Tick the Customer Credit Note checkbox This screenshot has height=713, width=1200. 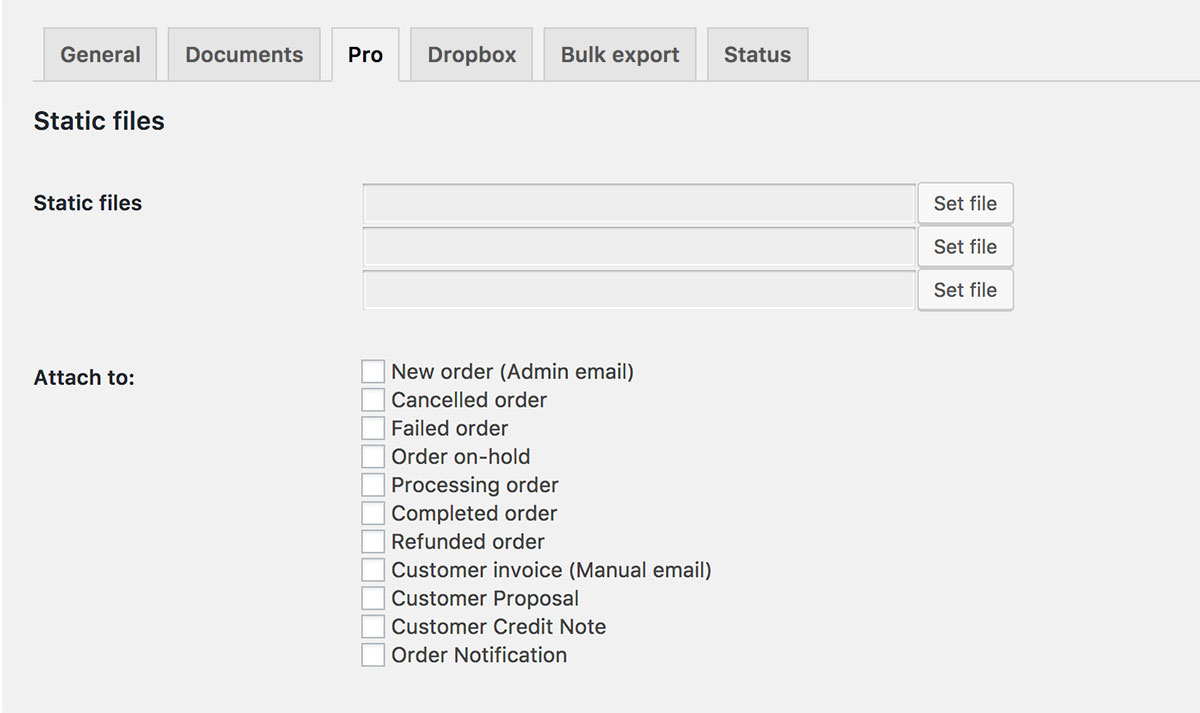point(373,627)
